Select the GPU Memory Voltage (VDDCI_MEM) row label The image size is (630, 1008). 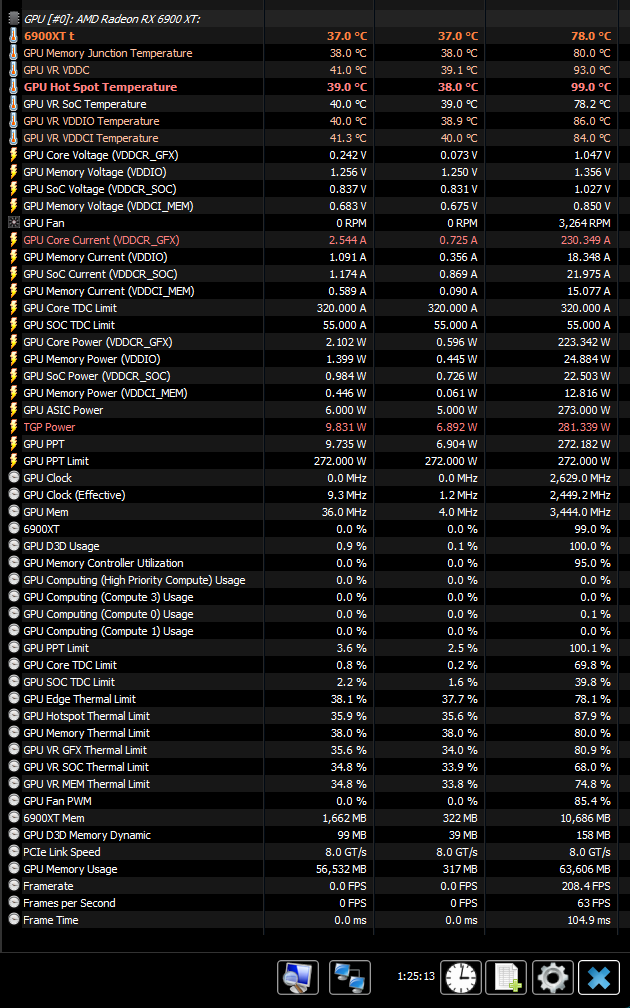click(x=109, y=206)
